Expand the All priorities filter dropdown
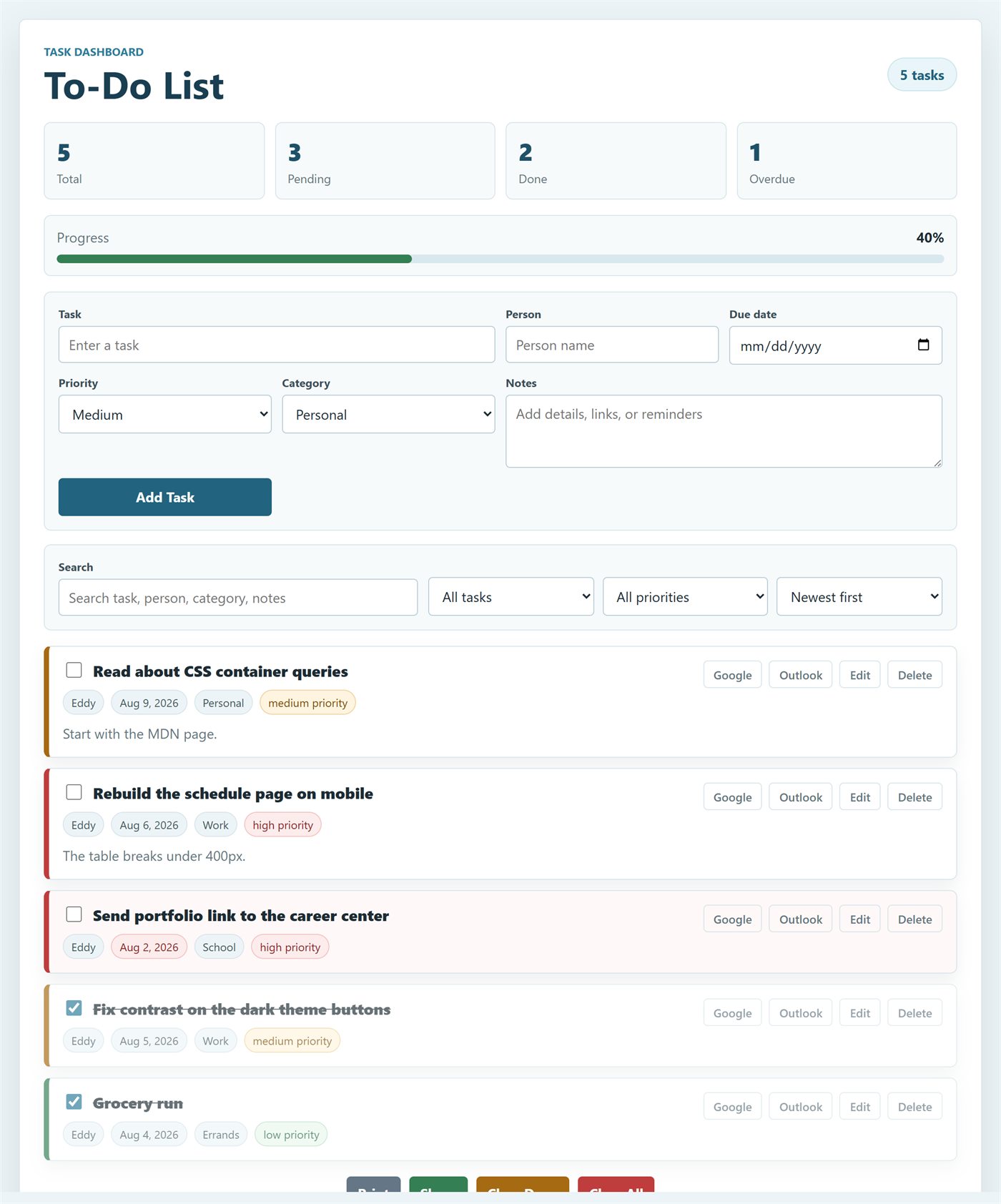Viewport: 1001px width, 1204px height. click(685, 596)
